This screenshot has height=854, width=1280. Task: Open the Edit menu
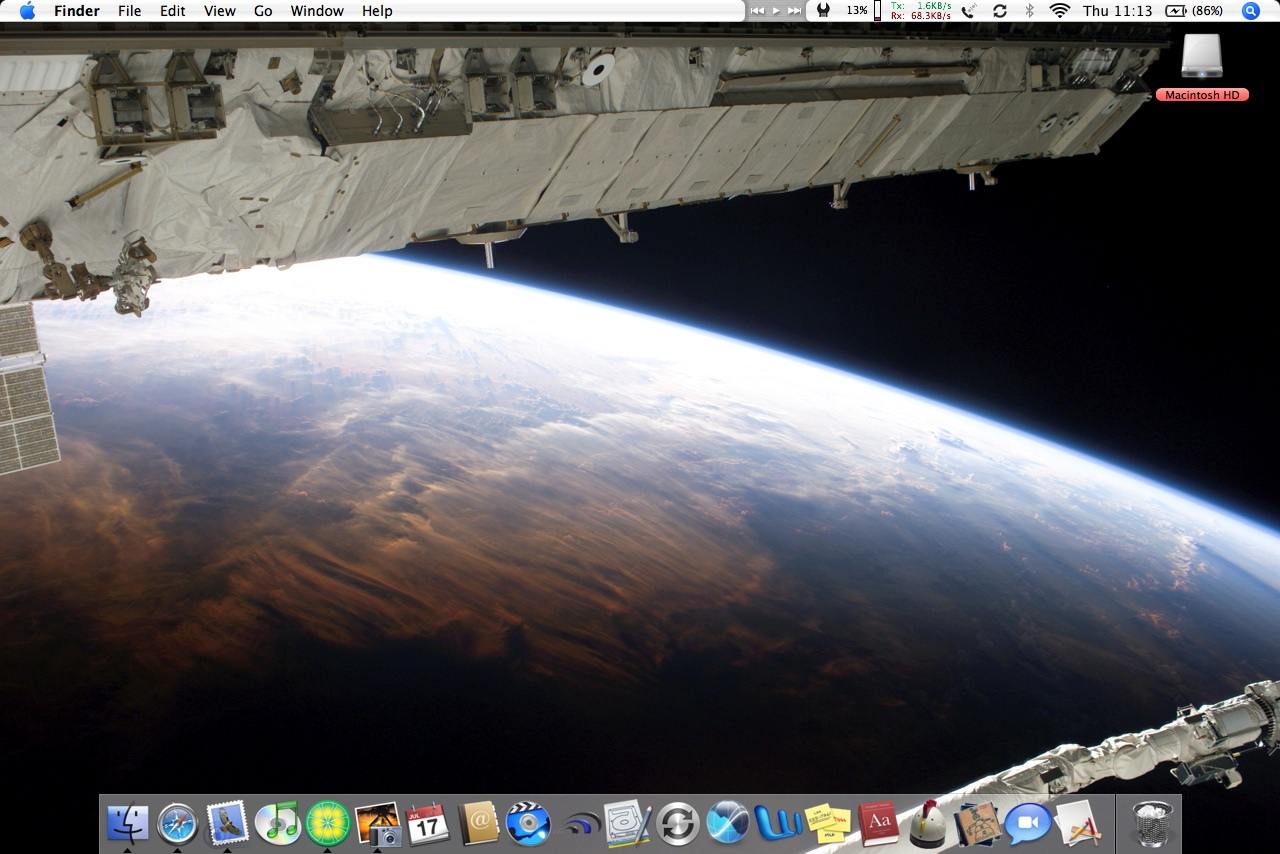[x=173, y=11]
